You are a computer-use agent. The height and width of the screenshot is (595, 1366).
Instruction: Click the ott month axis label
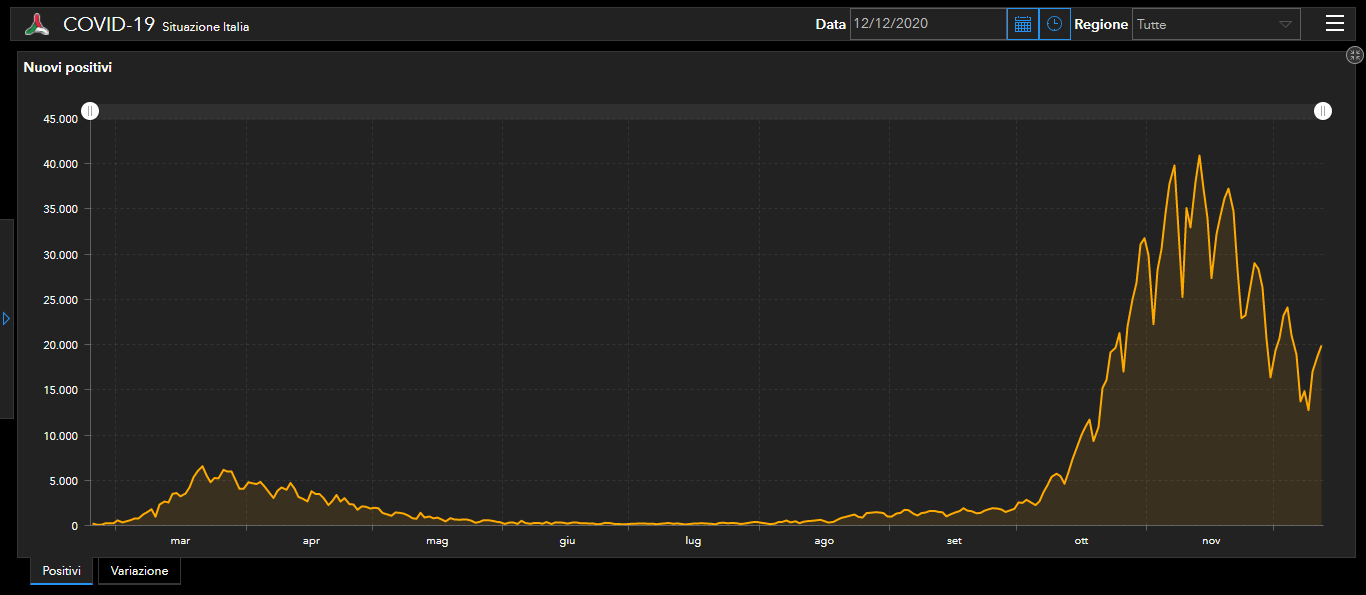pyautogui.click(x=1081, y=541)
